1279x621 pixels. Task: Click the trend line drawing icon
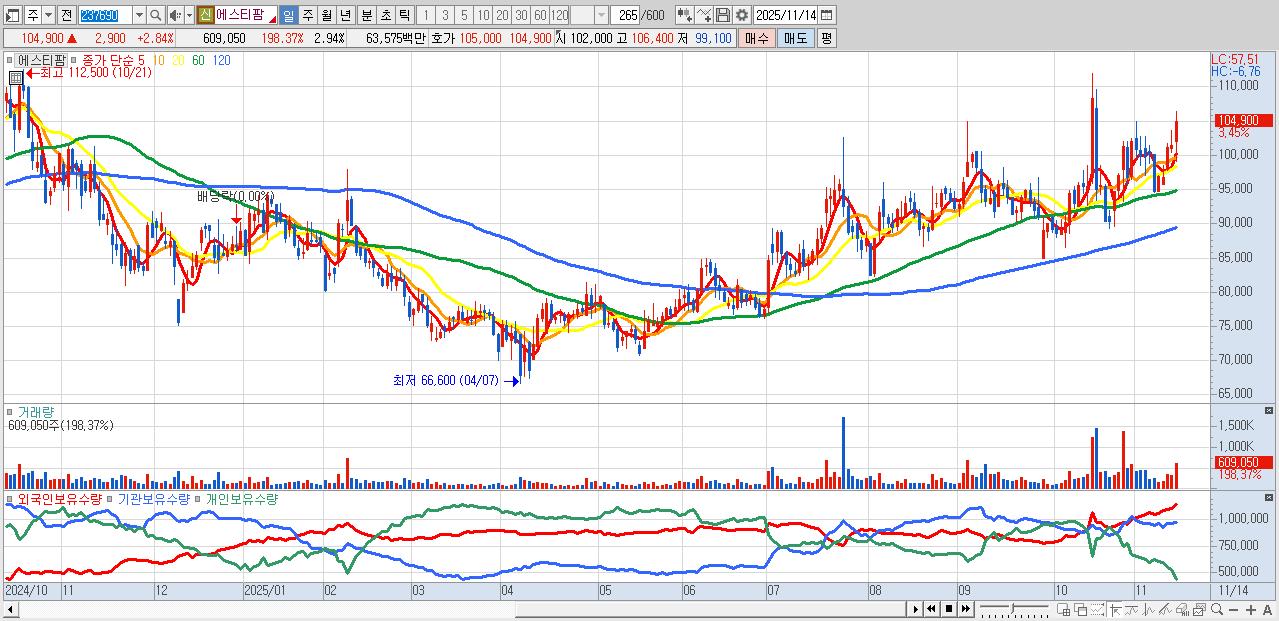(1132, 609)
